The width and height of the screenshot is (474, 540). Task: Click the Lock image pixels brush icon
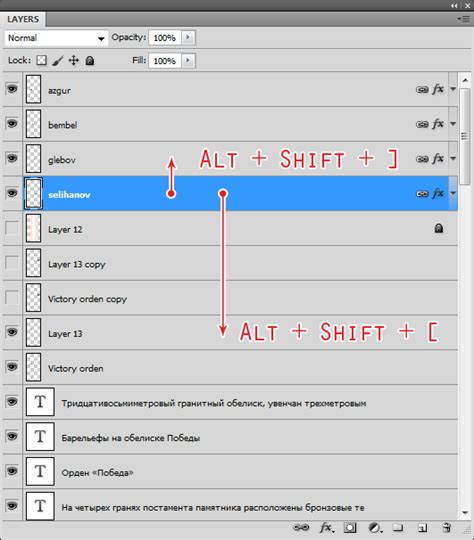point(58,61)
